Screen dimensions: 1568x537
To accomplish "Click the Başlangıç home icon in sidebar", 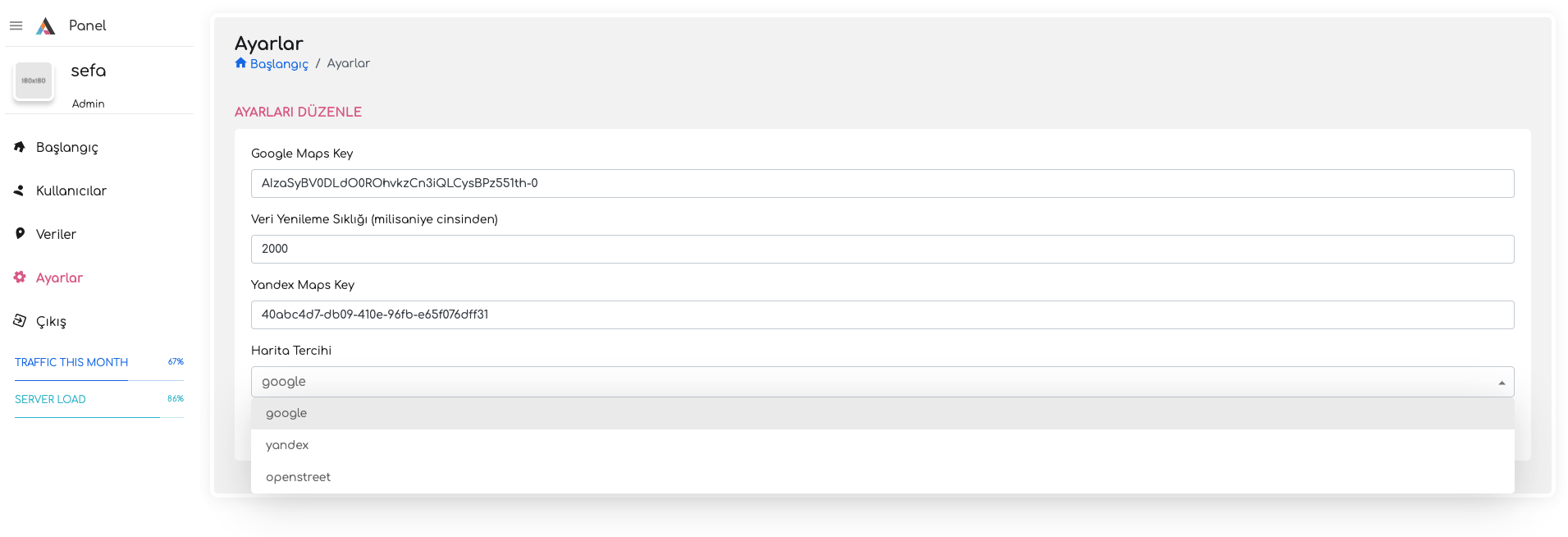I will 20,147.
